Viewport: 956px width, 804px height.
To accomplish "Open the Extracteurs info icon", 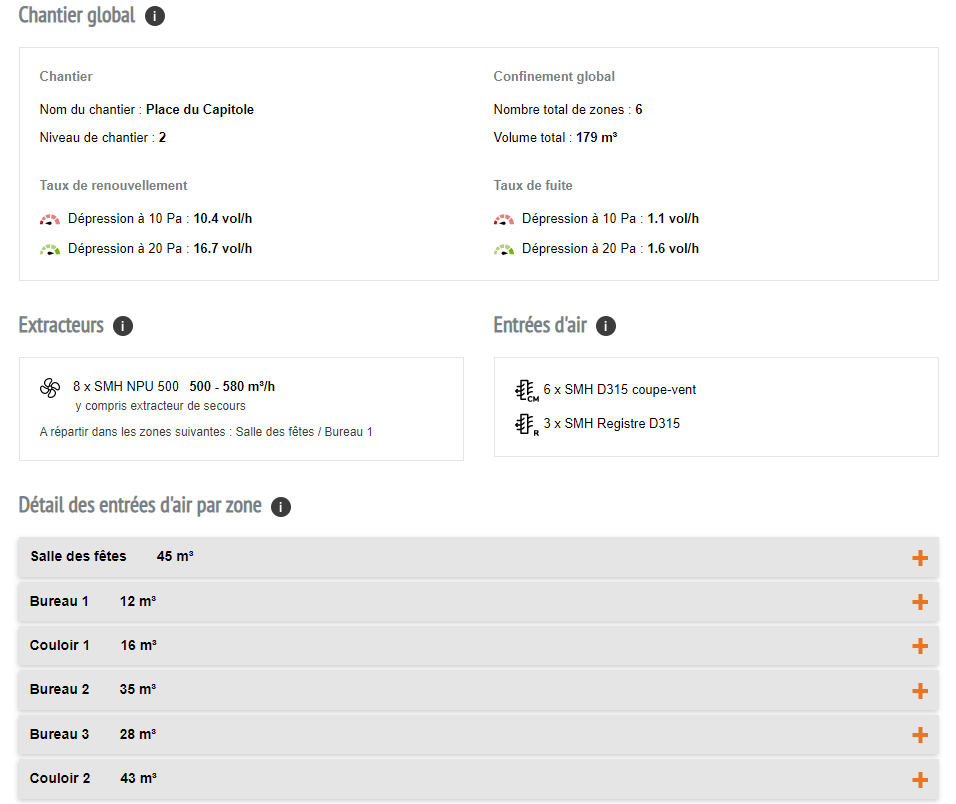I will [x=123, y=326].
